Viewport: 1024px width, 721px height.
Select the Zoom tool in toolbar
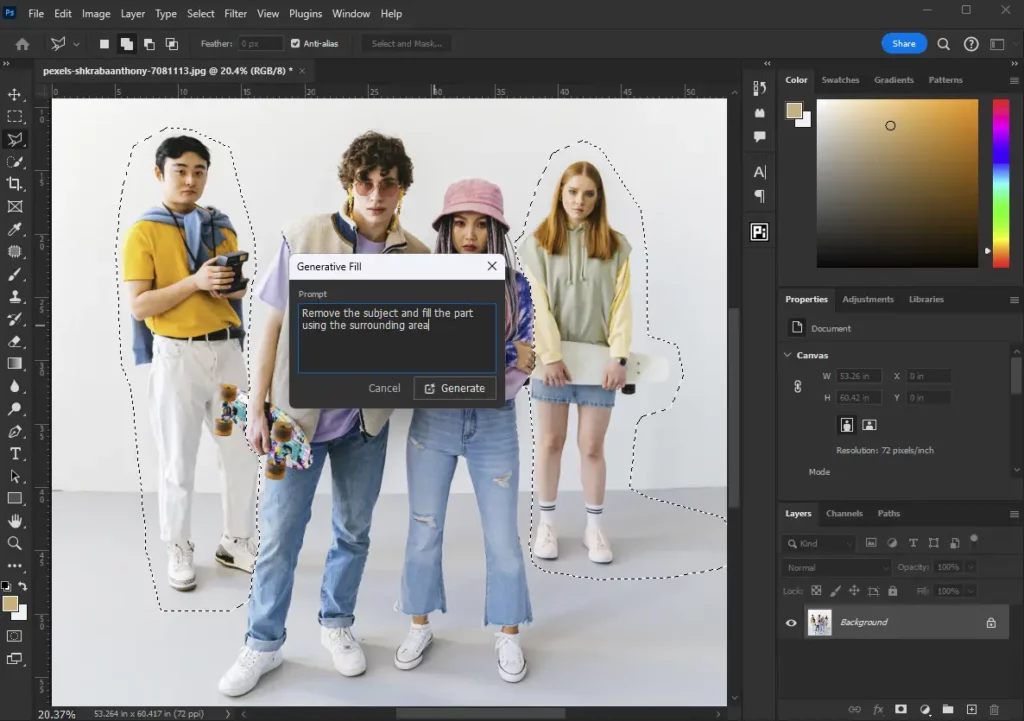(x=15, y=543)
